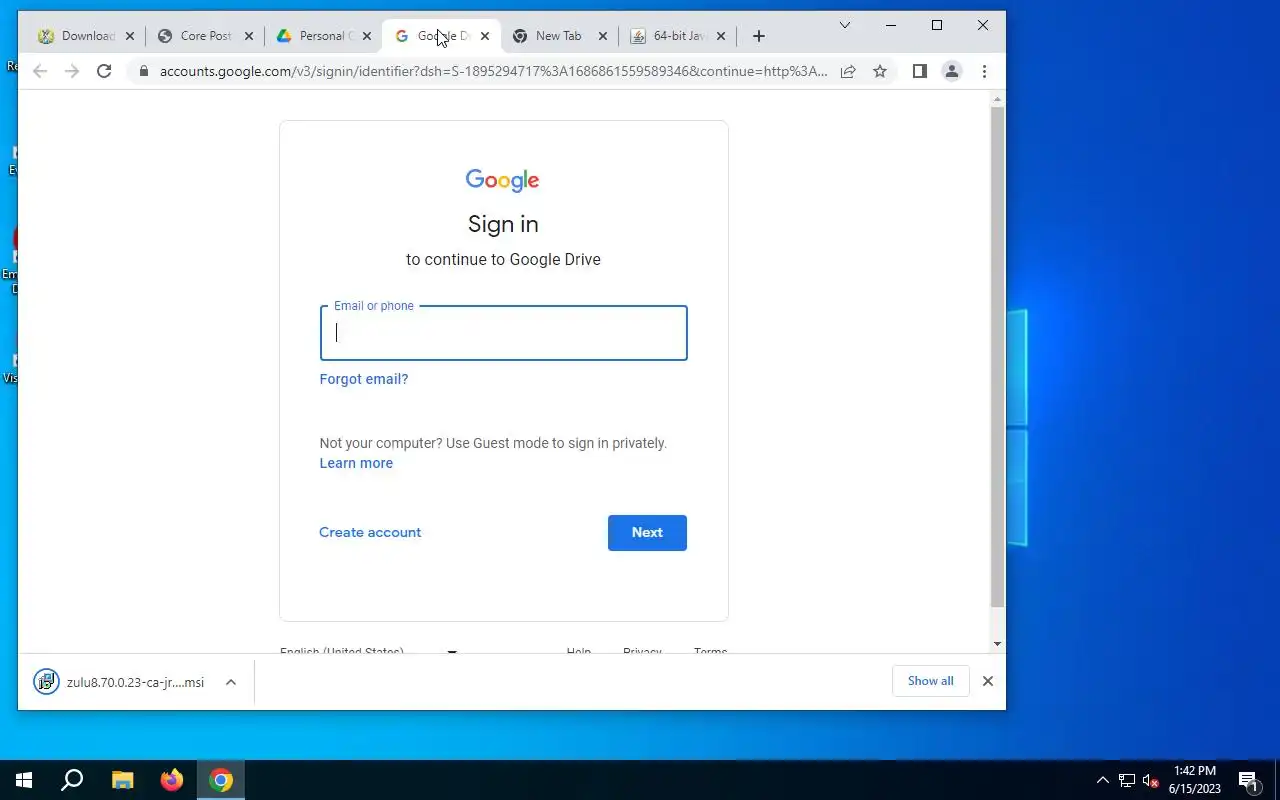The height and width of the screenshot is (800, 1280).
Task: Dismiss the downloads bar
Action: tap(988, 681)
